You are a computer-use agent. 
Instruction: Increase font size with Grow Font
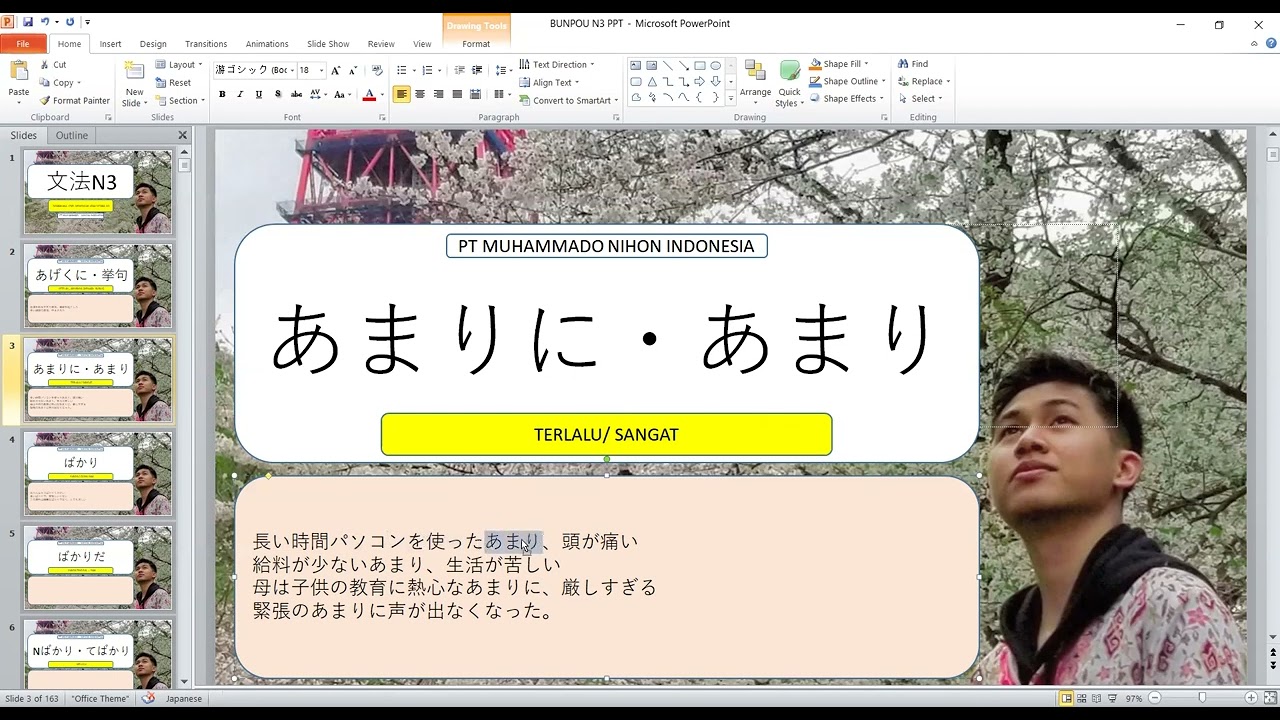(335, 70)
